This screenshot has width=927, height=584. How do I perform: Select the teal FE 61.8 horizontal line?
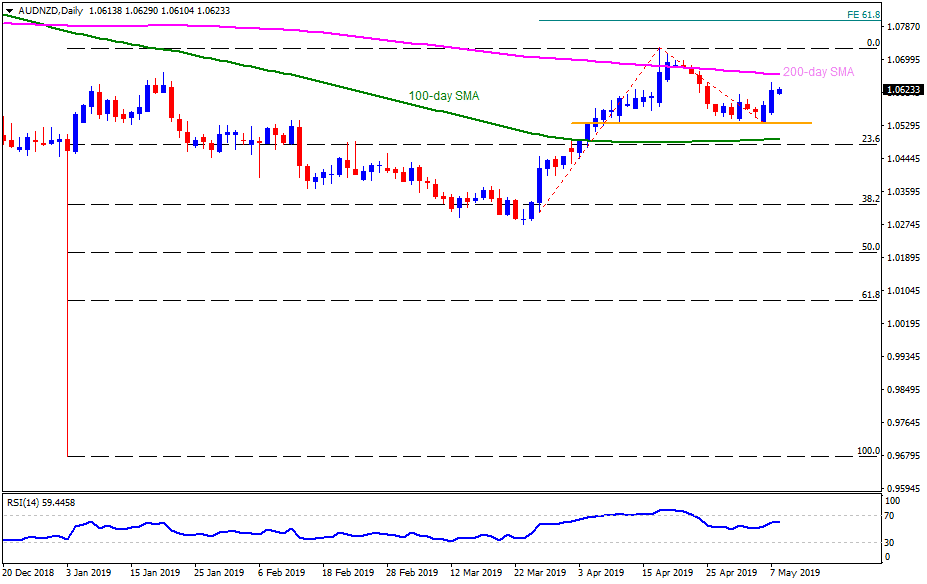pos(690,20)
